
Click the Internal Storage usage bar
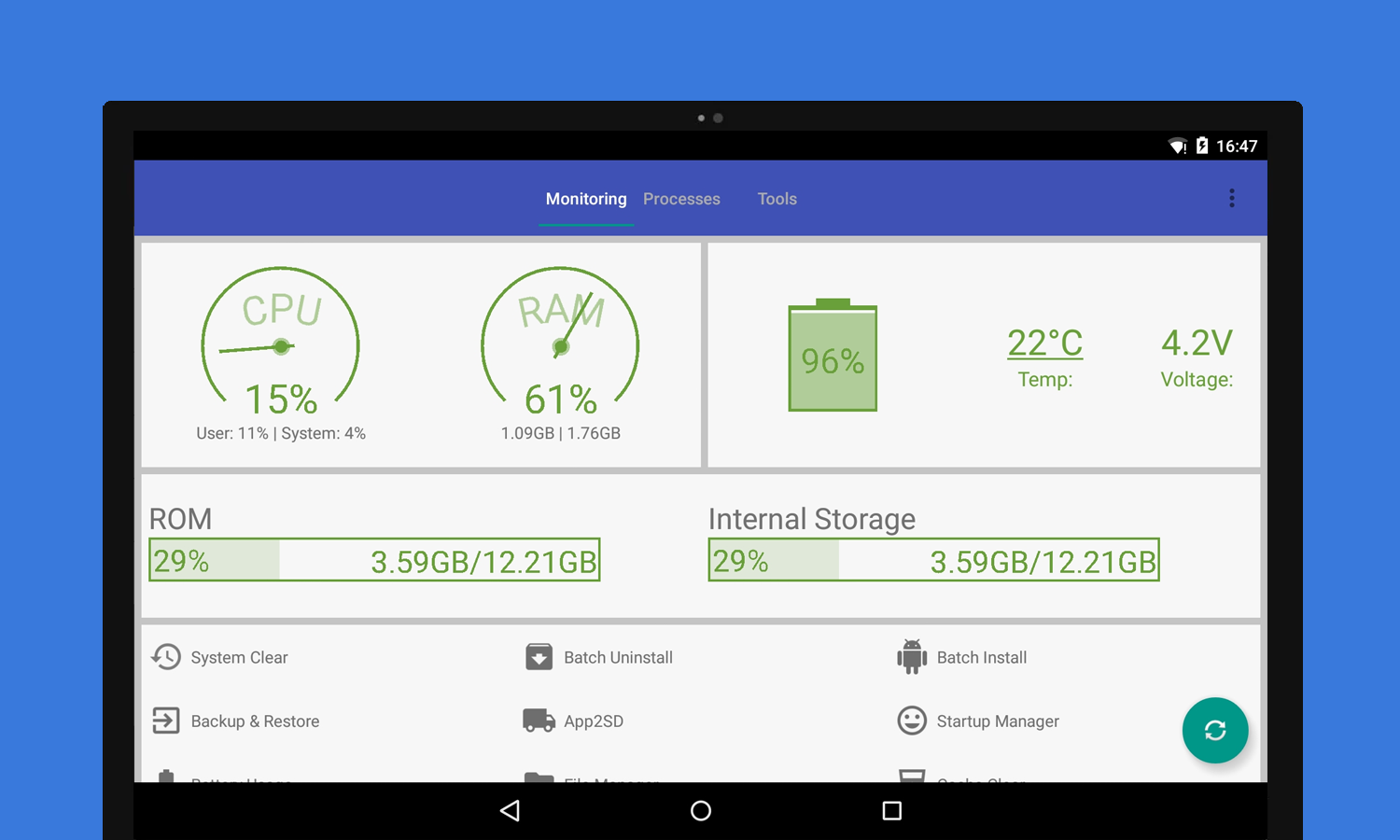click(x=933, y=560)
